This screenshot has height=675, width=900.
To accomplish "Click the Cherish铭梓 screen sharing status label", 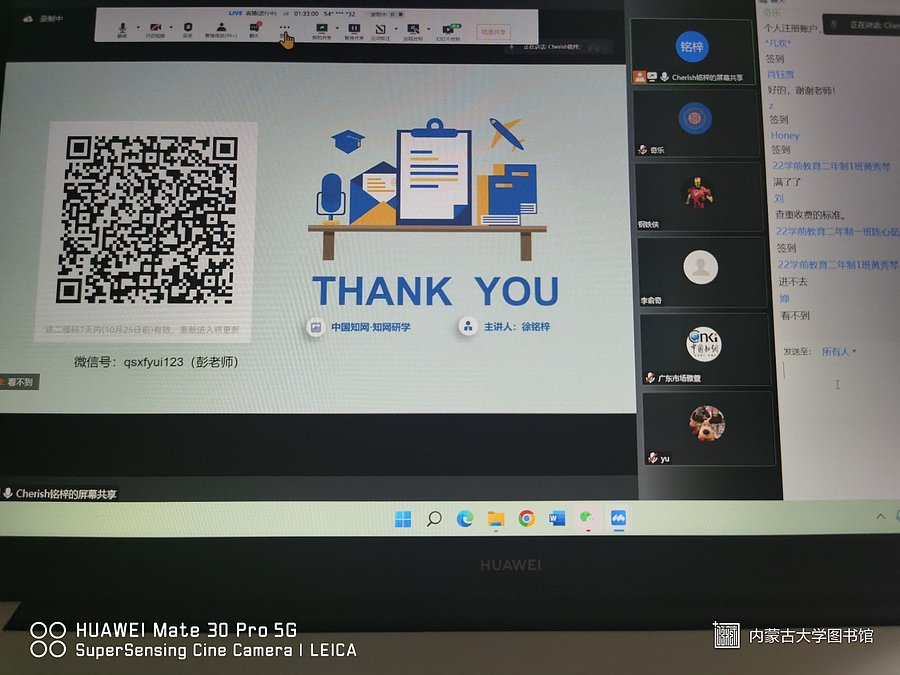I will pos(60,494).
